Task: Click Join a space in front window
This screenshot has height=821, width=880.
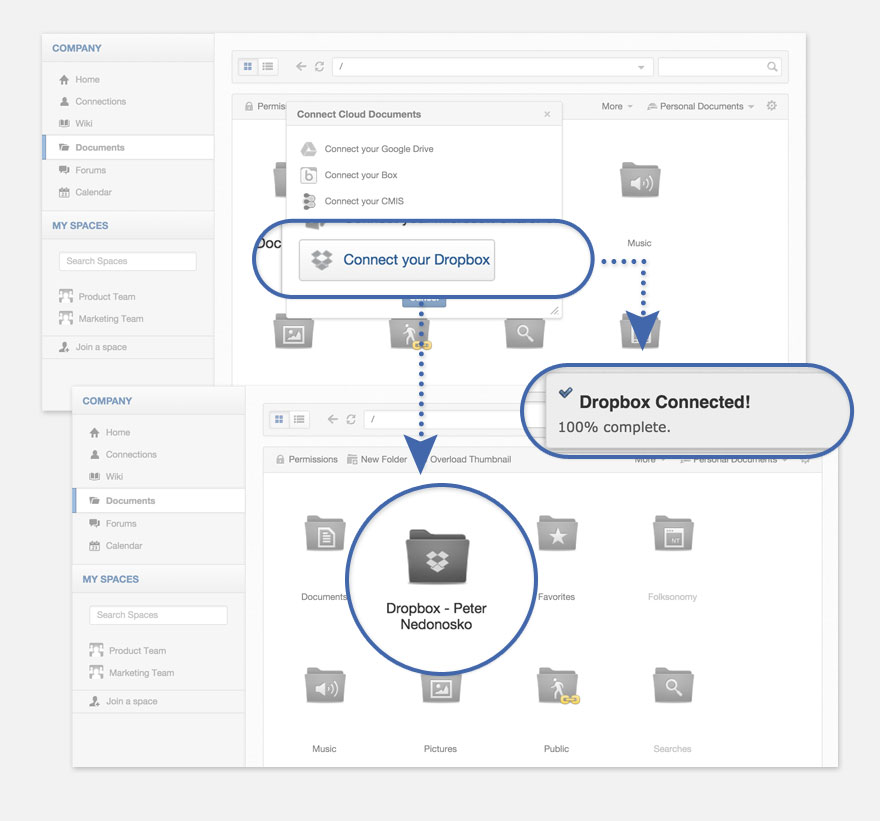Action: tap(123, 701)
